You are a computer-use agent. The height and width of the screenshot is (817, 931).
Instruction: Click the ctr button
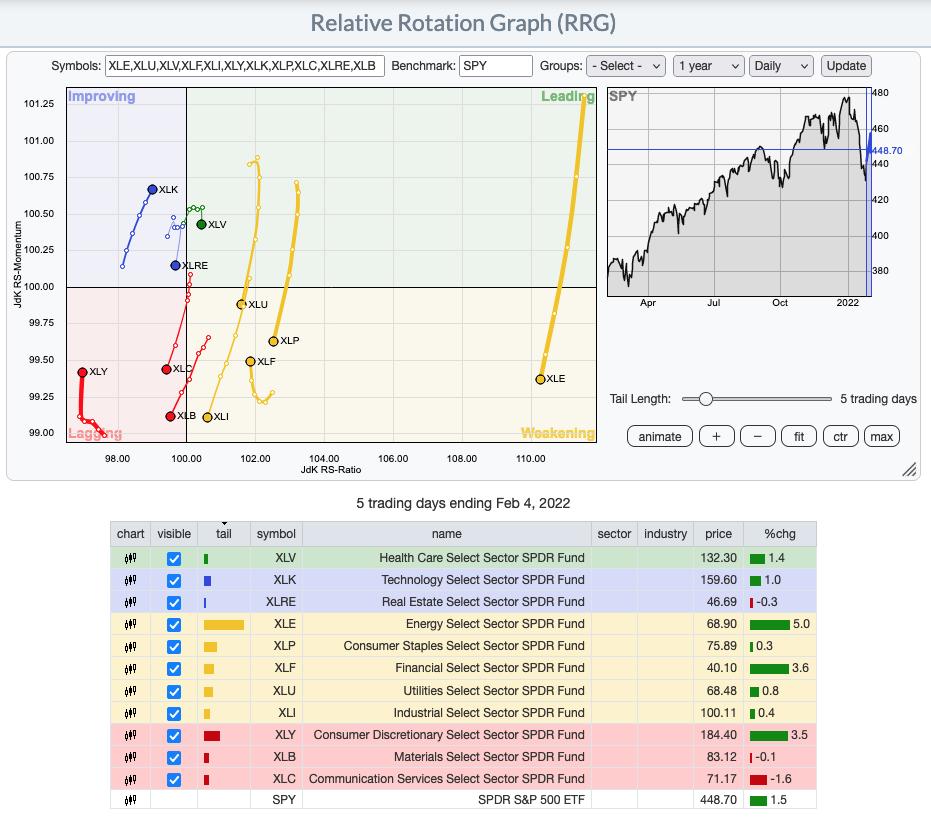click(x=840, y=436)
